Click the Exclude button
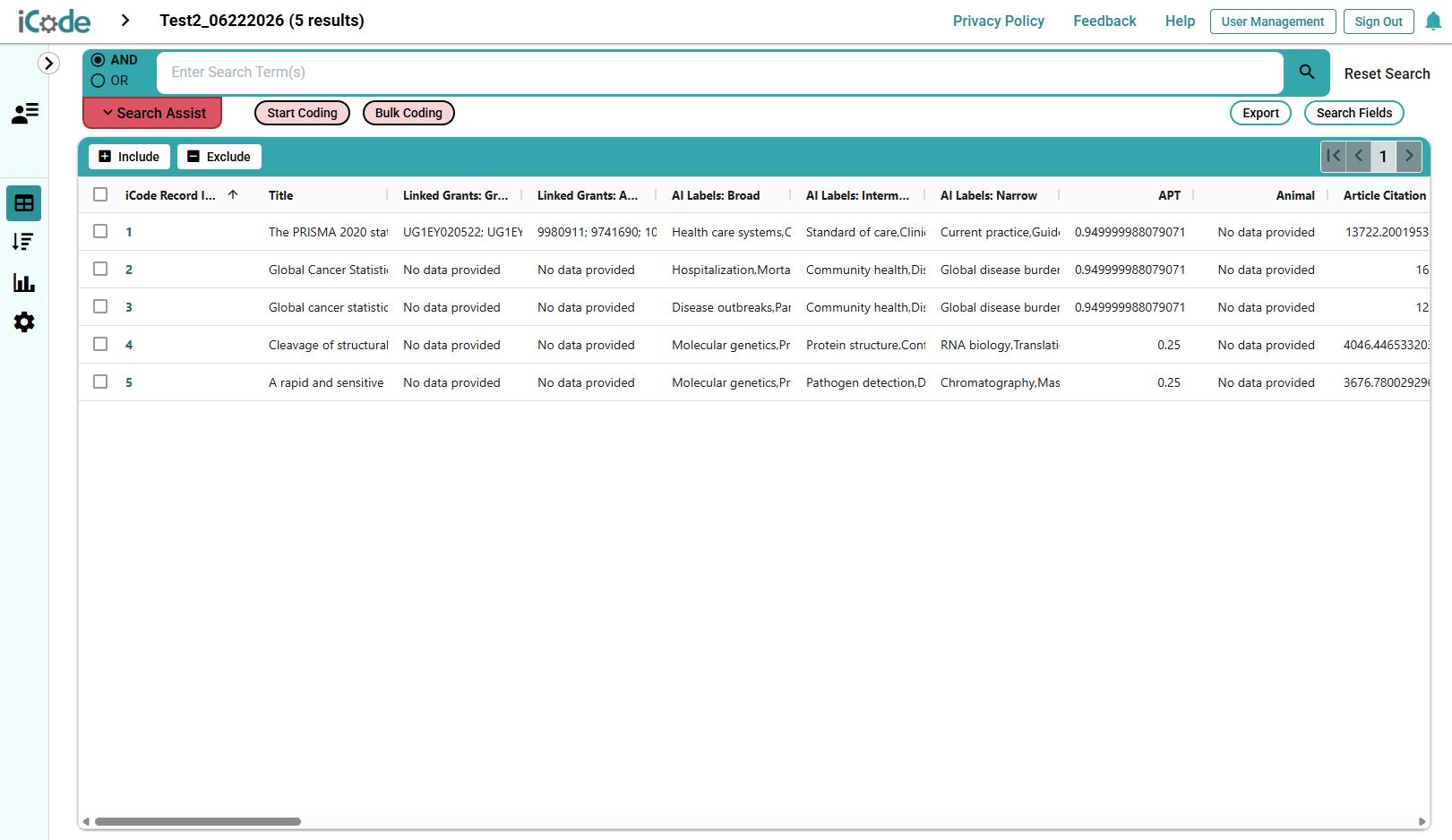This screenshot has width=1452, height=840. (219, 157)
